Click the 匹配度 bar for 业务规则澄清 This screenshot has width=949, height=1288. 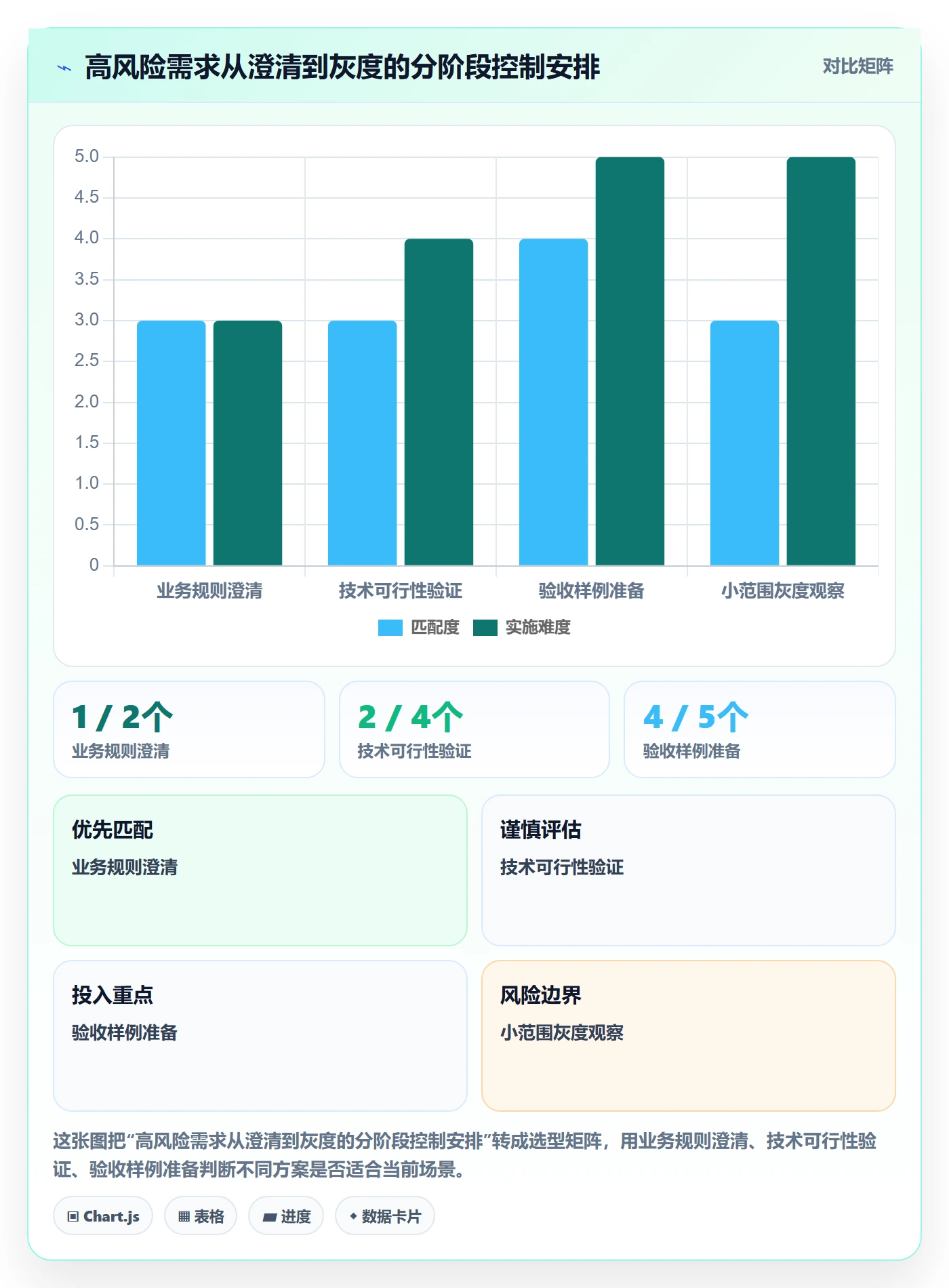171,443
